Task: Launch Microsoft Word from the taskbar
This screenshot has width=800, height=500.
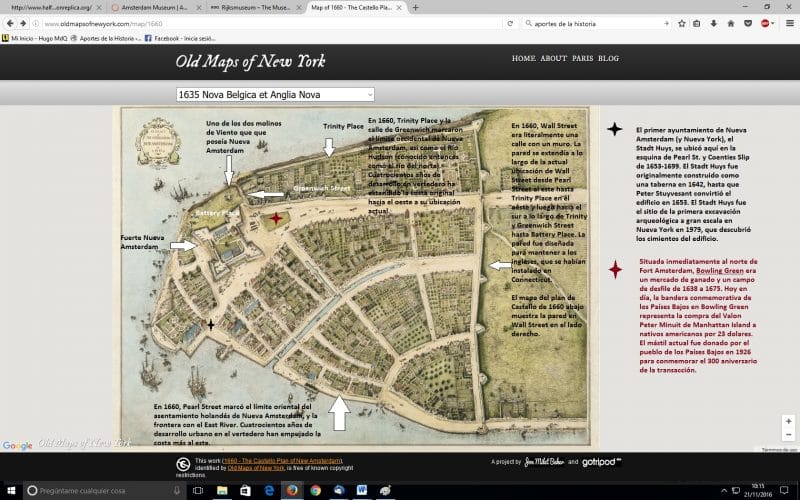Action: pyautogui.click(x=362, y=490)
